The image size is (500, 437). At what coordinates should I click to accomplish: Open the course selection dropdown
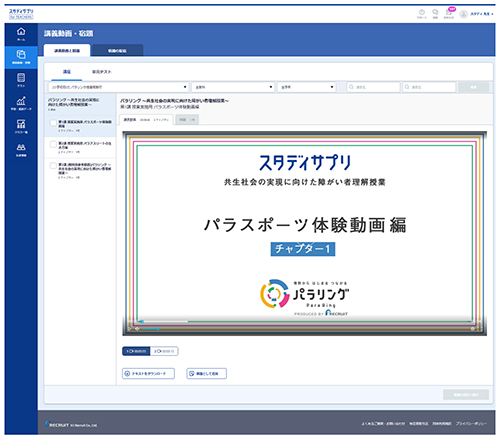point(118,87)
